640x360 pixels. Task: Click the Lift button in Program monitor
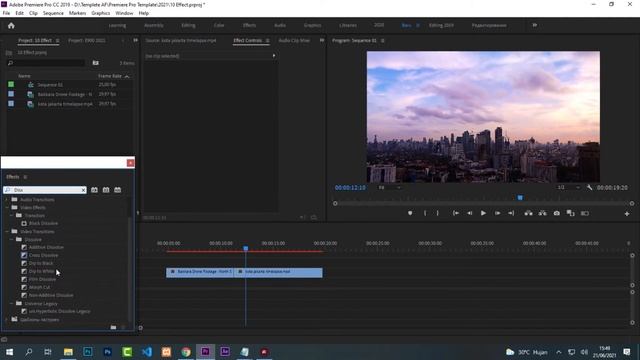[528, 213]
